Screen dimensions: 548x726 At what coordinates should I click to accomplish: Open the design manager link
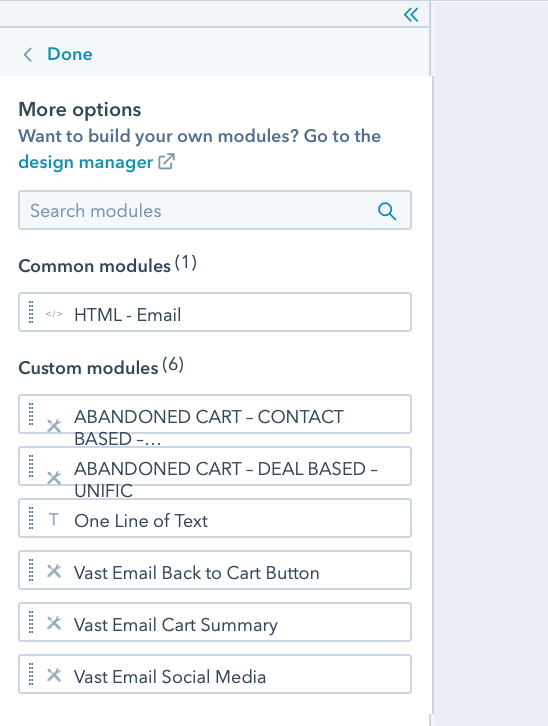[x=86, y=162]
